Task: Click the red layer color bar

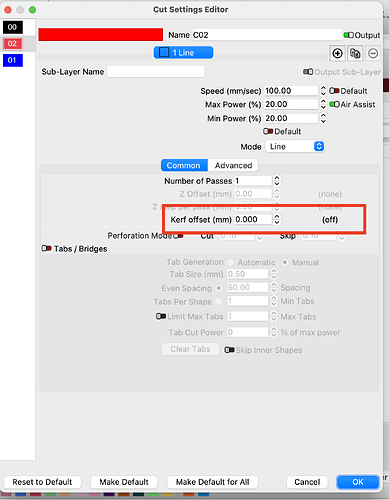Action: pyautogui.click(x=101, y=35)
